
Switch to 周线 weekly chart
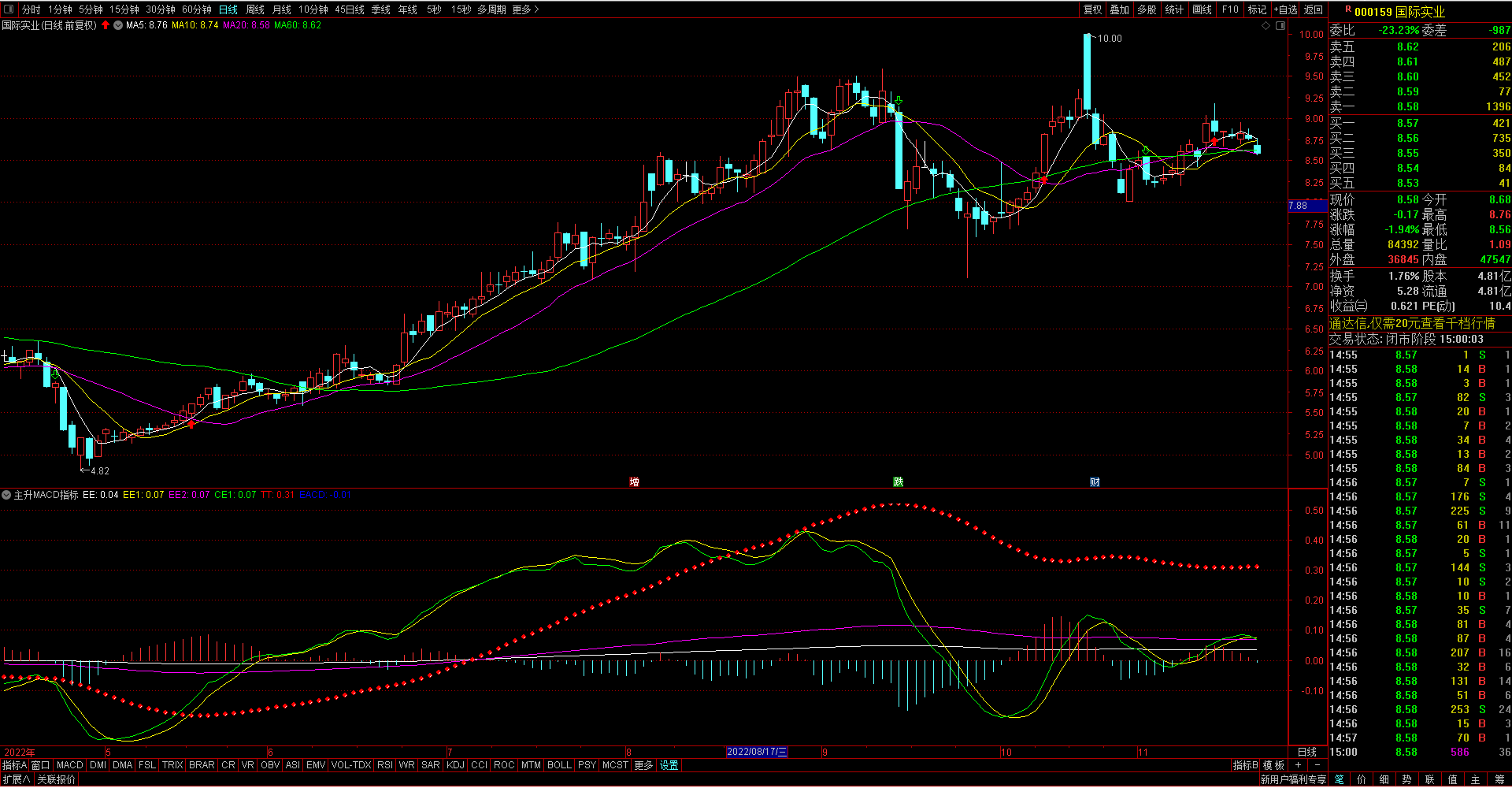[255, 9]
